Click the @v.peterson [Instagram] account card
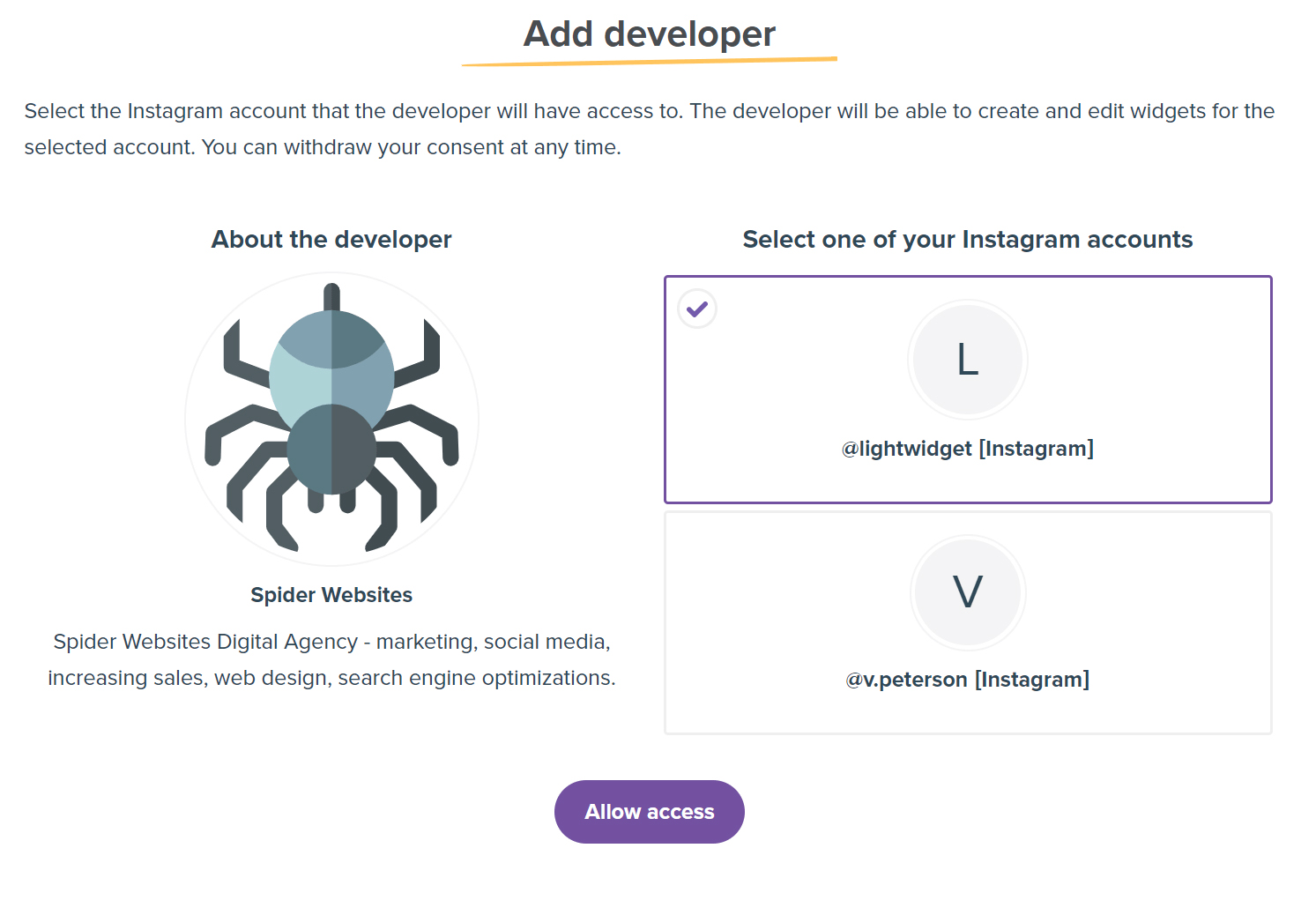 point(967,620)
